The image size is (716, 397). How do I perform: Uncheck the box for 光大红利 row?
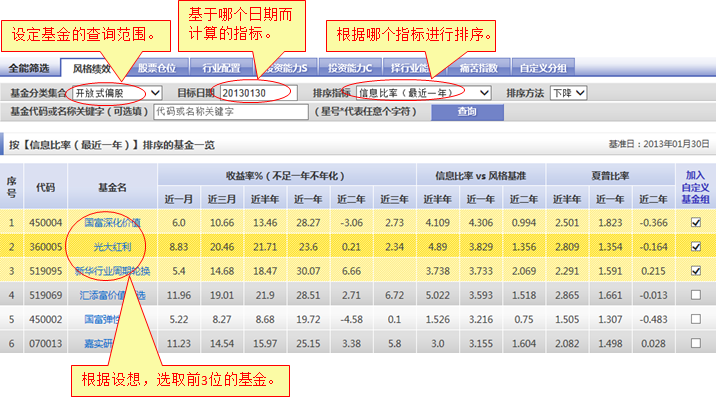(x=695, y=247)
